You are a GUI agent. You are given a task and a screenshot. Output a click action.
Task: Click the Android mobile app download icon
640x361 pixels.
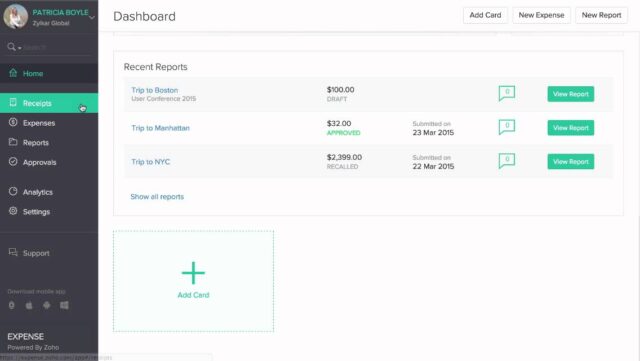tap(47, 305)
